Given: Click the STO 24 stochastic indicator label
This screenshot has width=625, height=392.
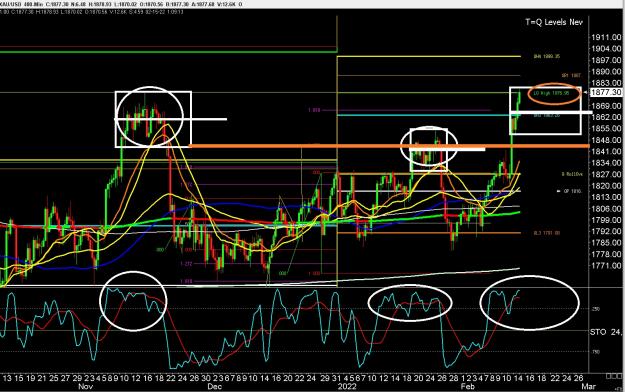Looking at the screenshot, I should 606,332.
